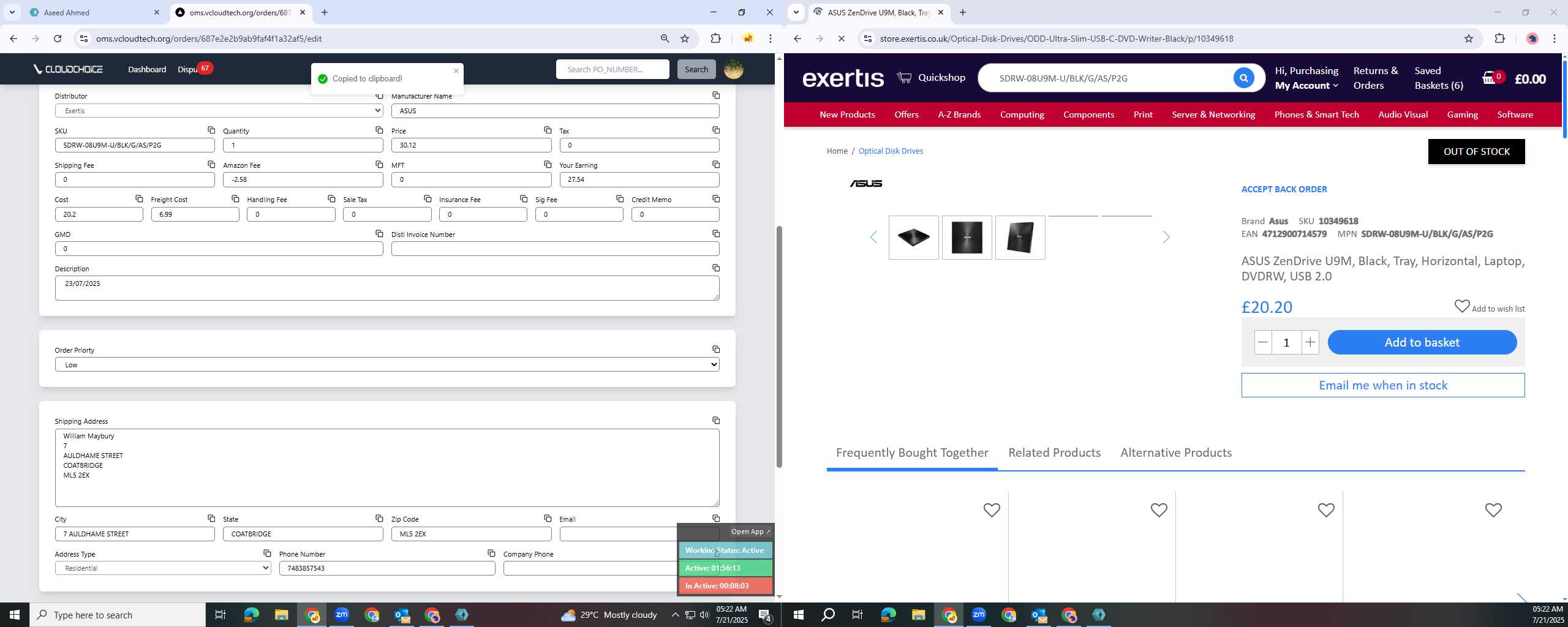Copy the Sig Fee value

[x=620, y=198]
